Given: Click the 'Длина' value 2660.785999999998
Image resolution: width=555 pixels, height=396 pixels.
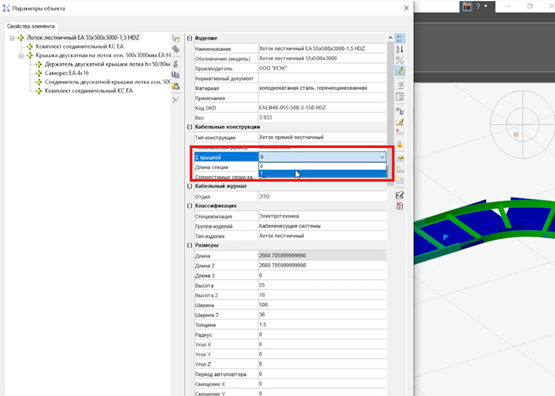Looking at the screenshot, I should pos(322,256).
